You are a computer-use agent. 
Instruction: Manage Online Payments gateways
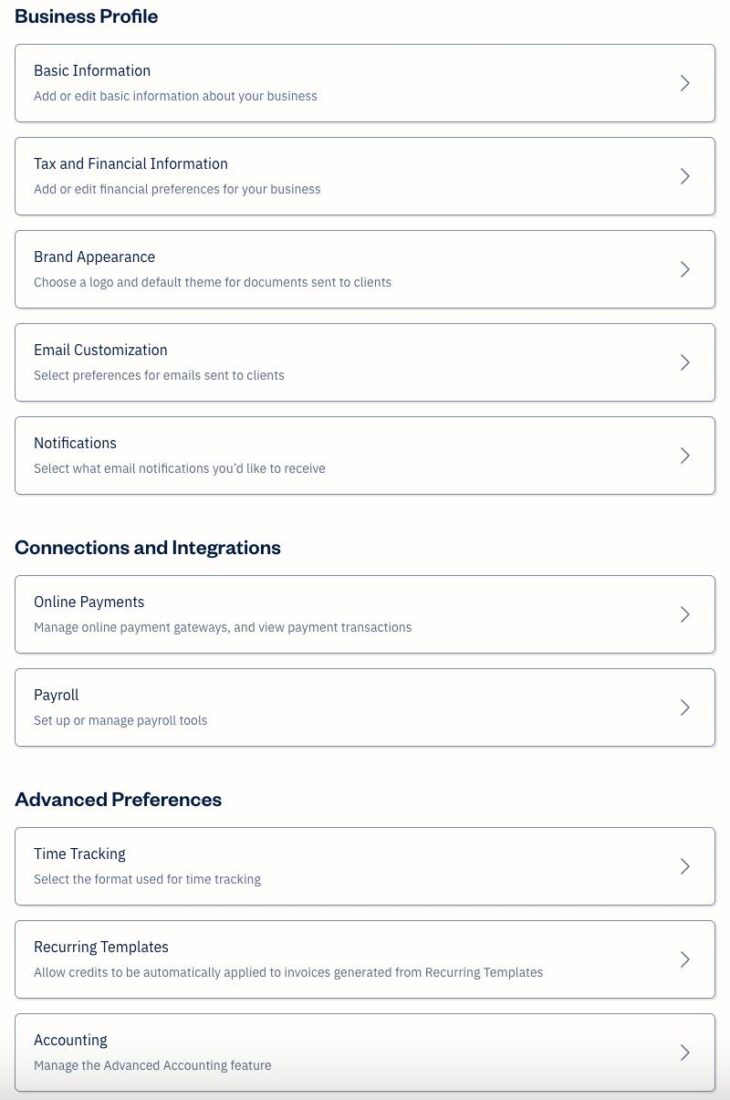(x=365, y=614)
